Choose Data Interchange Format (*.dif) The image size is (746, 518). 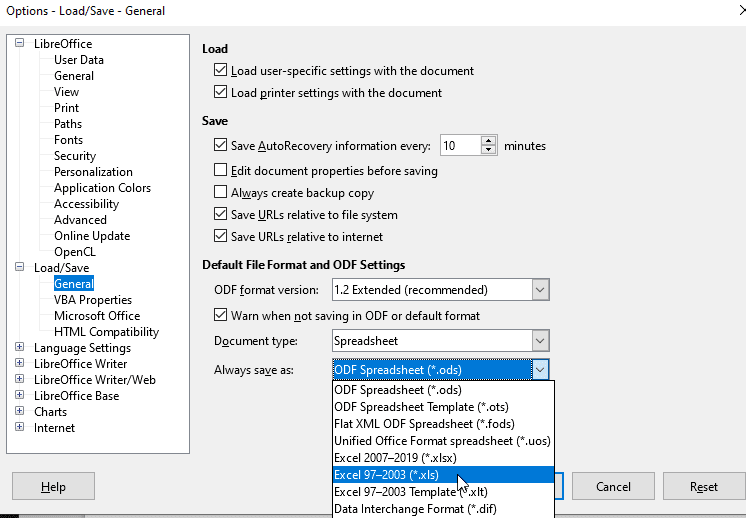[x=443, y=509]
